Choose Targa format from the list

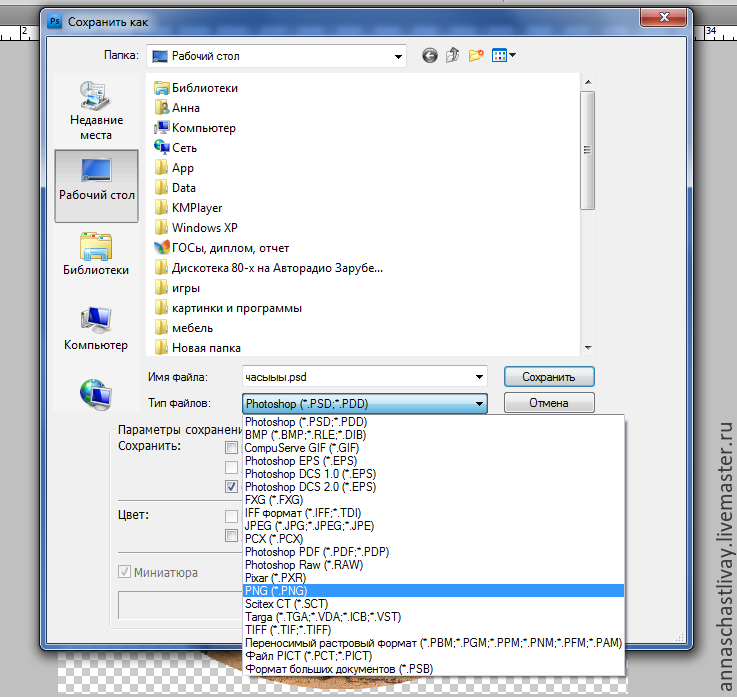click(433, 617)
